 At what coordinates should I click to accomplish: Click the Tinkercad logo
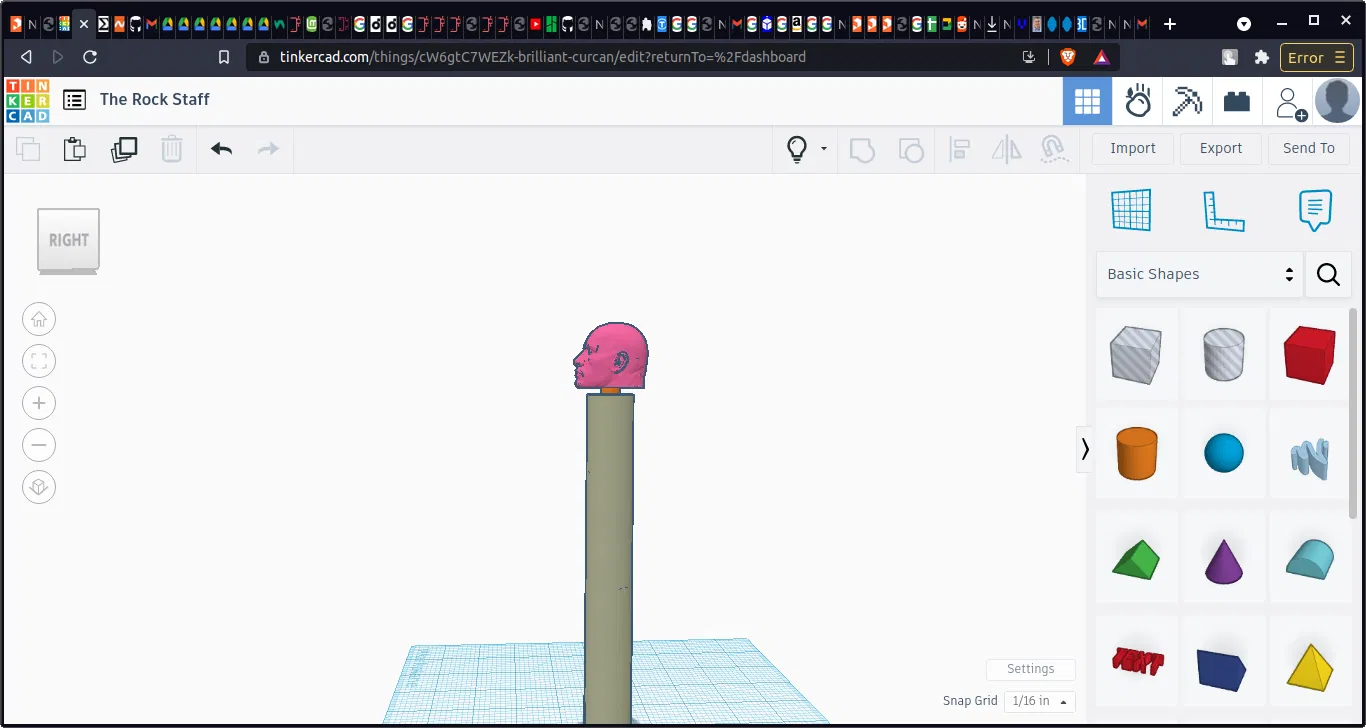(27, 100)
